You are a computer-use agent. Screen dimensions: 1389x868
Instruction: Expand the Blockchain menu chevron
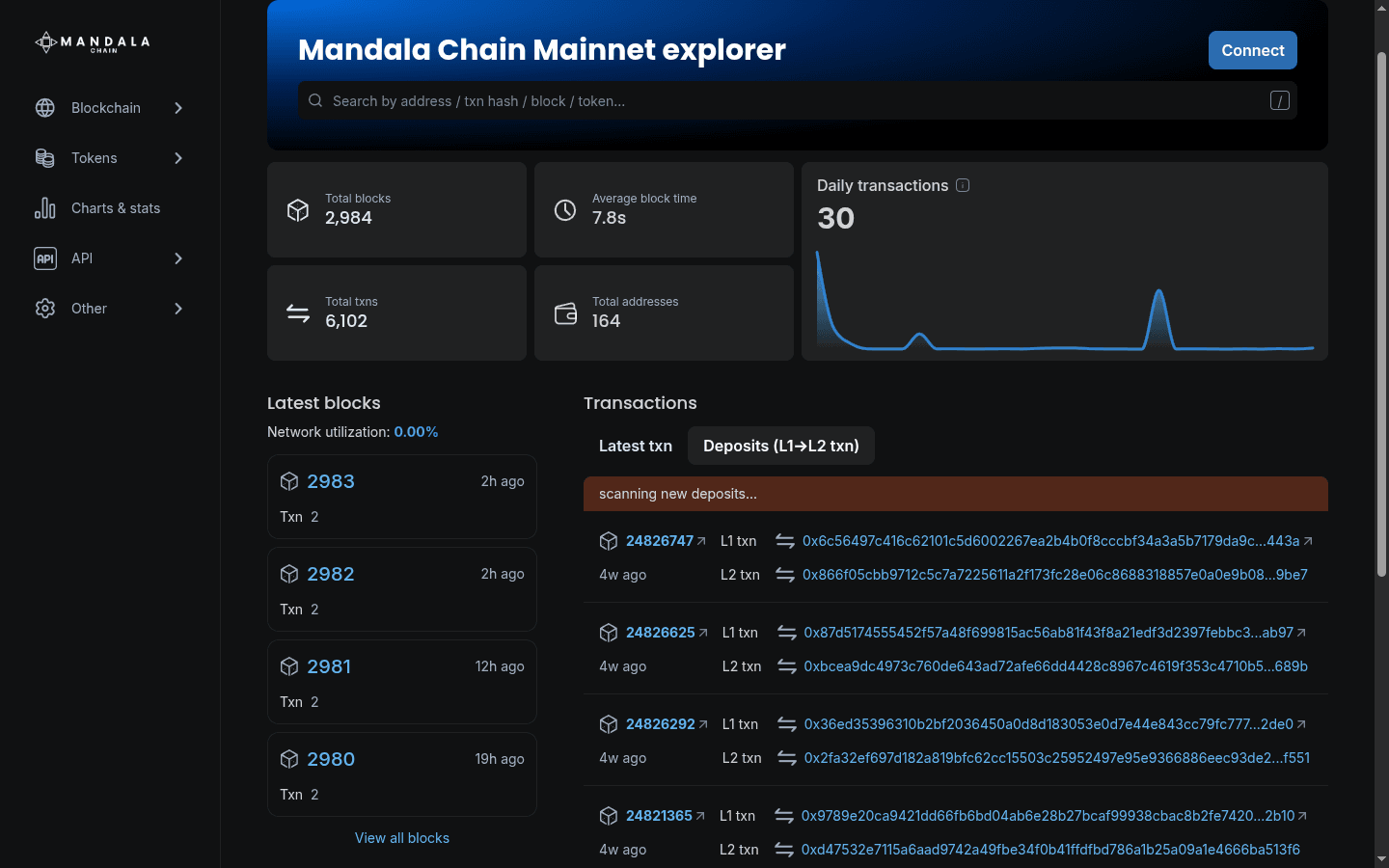click(x=178, y=108)
